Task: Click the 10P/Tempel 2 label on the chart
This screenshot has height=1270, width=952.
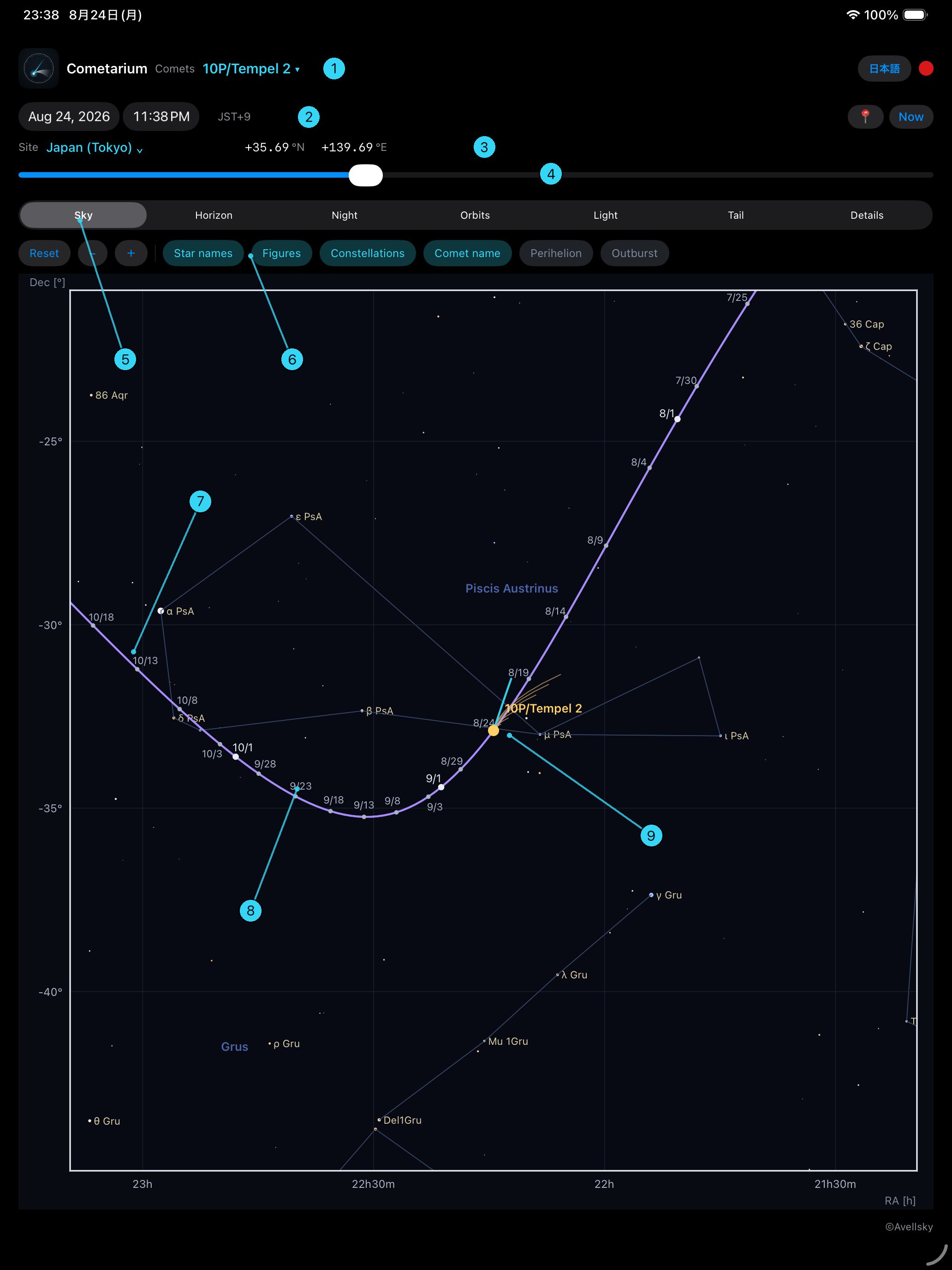Action: point(543,708)
